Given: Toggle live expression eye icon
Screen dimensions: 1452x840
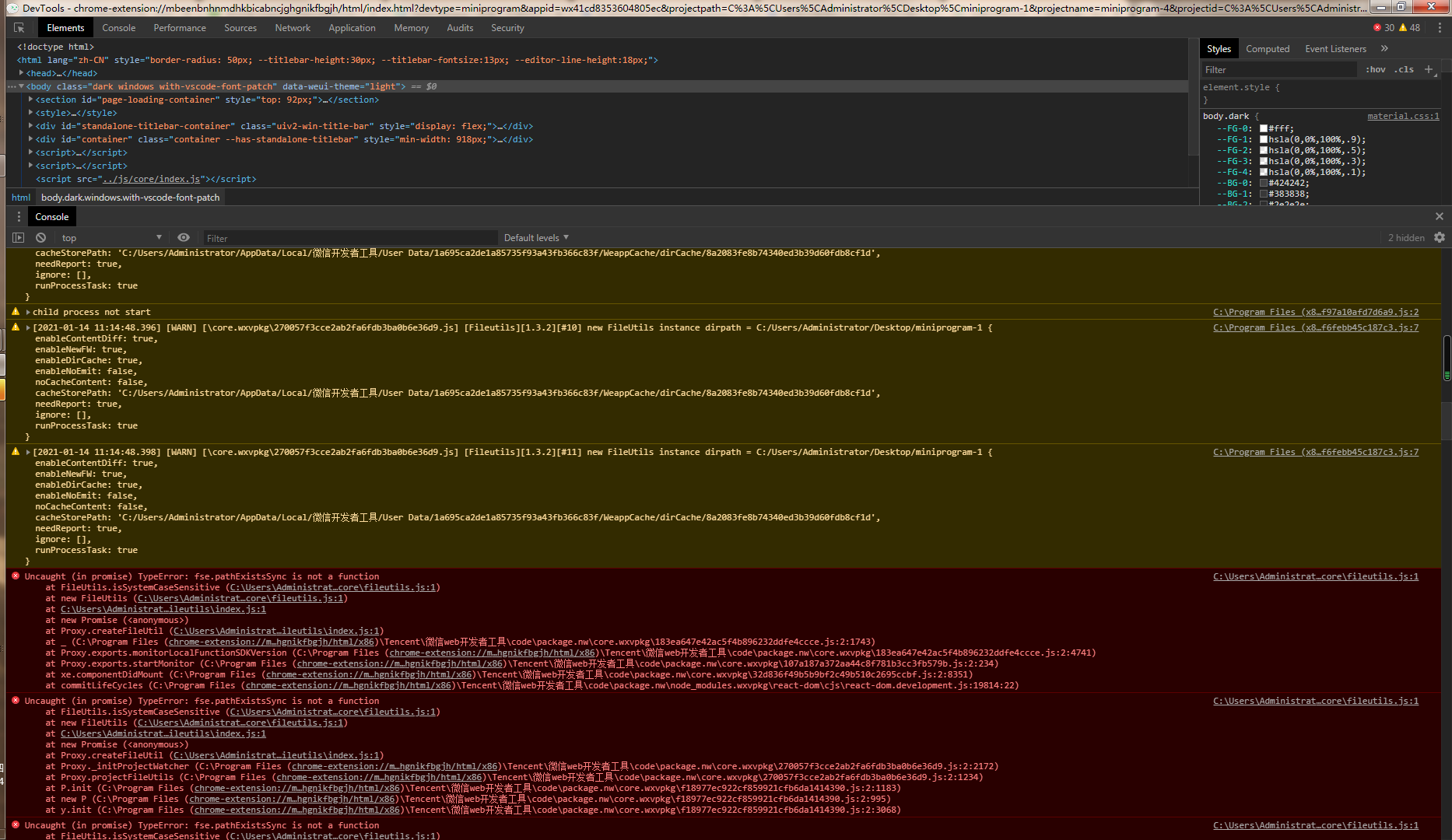Looking at the screenshot, I should [183, 238].
